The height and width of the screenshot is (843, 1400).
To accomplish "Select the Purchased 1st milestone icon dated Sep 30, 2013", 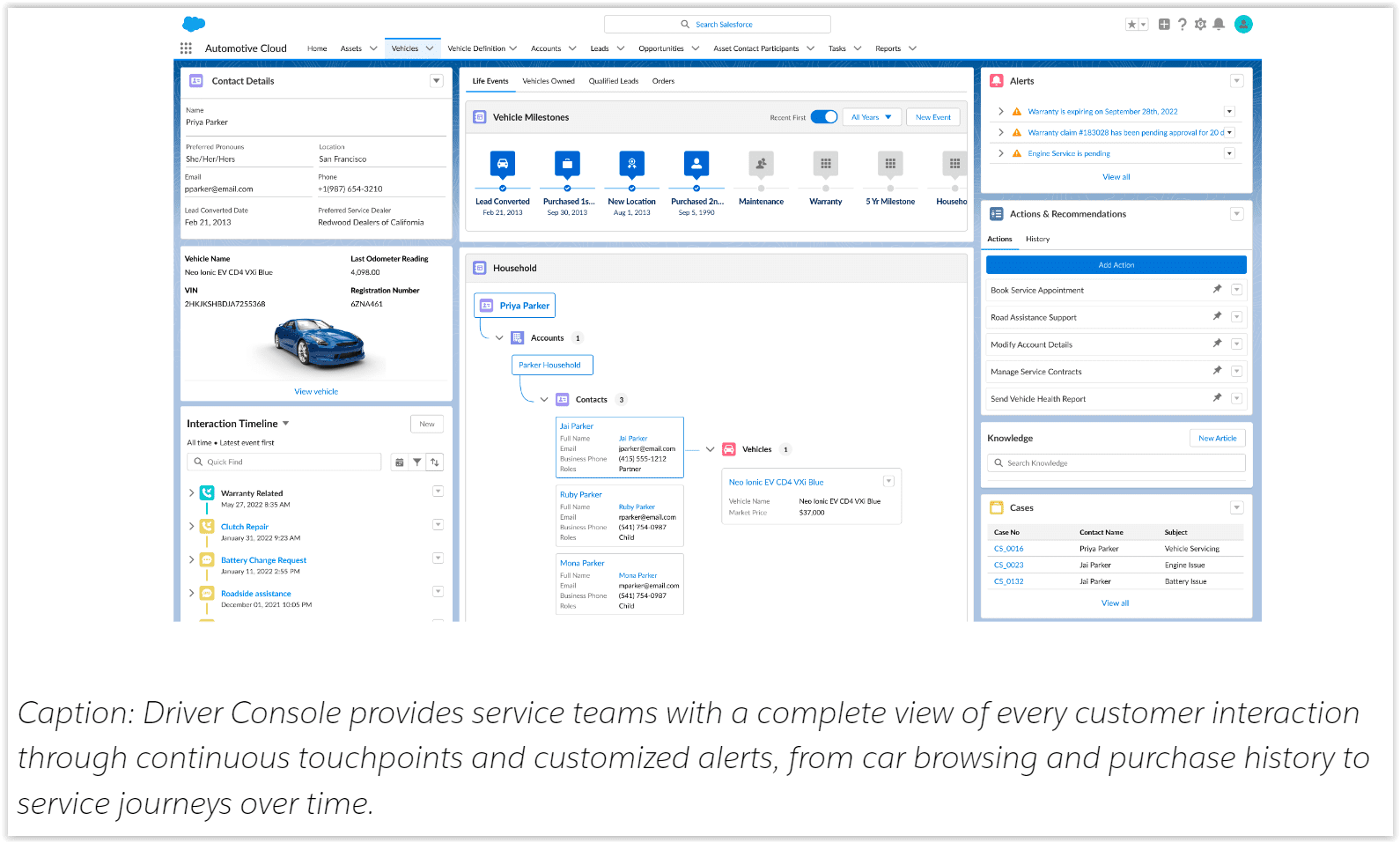I will 567,163.
